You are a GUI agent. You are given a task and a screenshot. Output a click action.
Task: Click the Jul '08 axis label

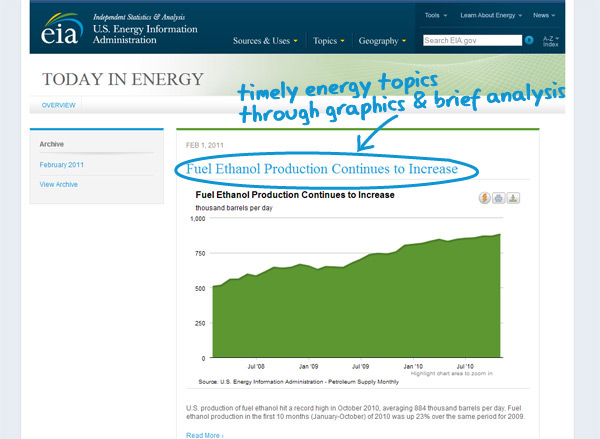(x=256, y=366)
